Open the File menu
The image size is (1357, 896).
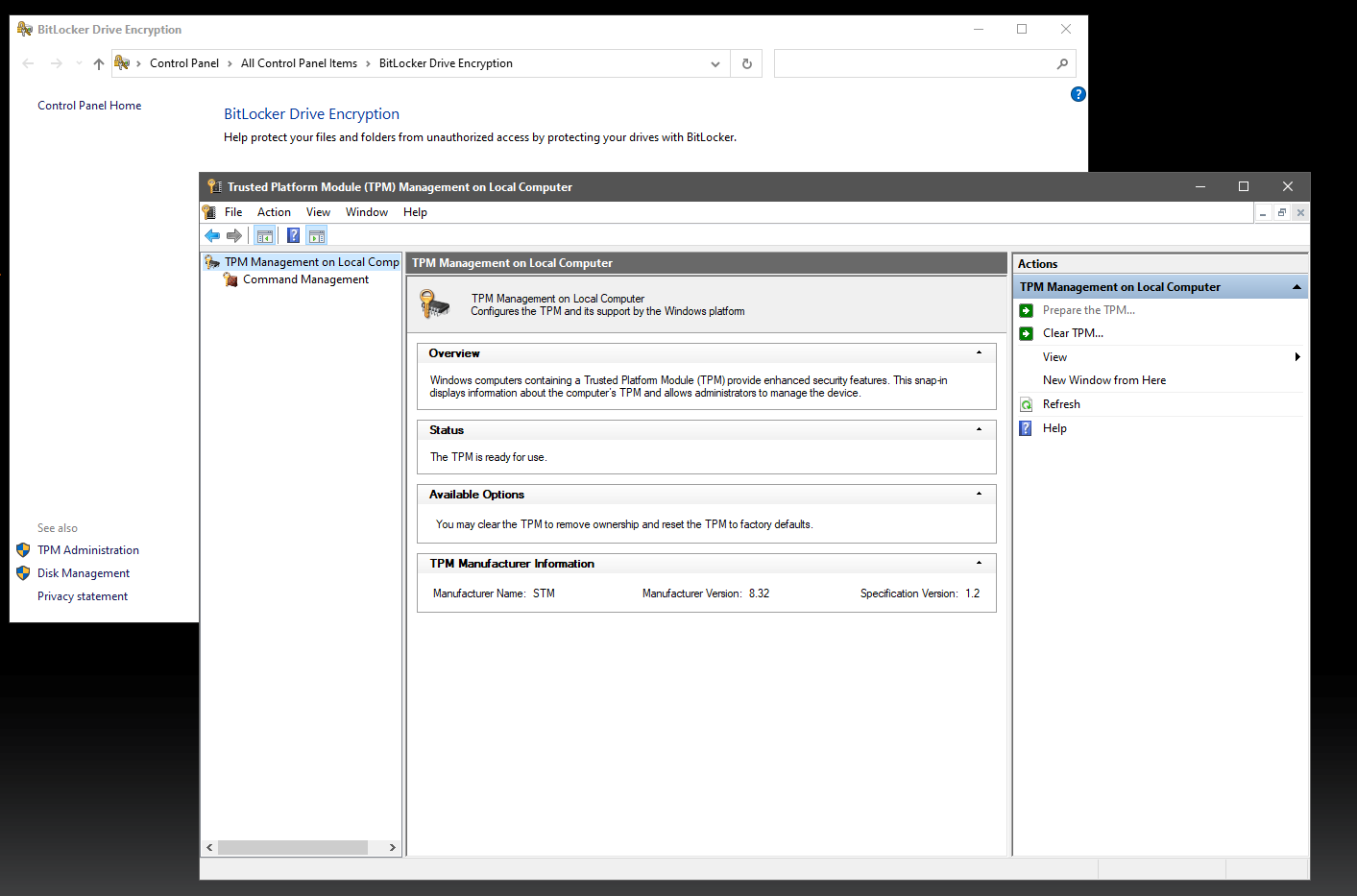pyautogui.click(x=233, y=212)
